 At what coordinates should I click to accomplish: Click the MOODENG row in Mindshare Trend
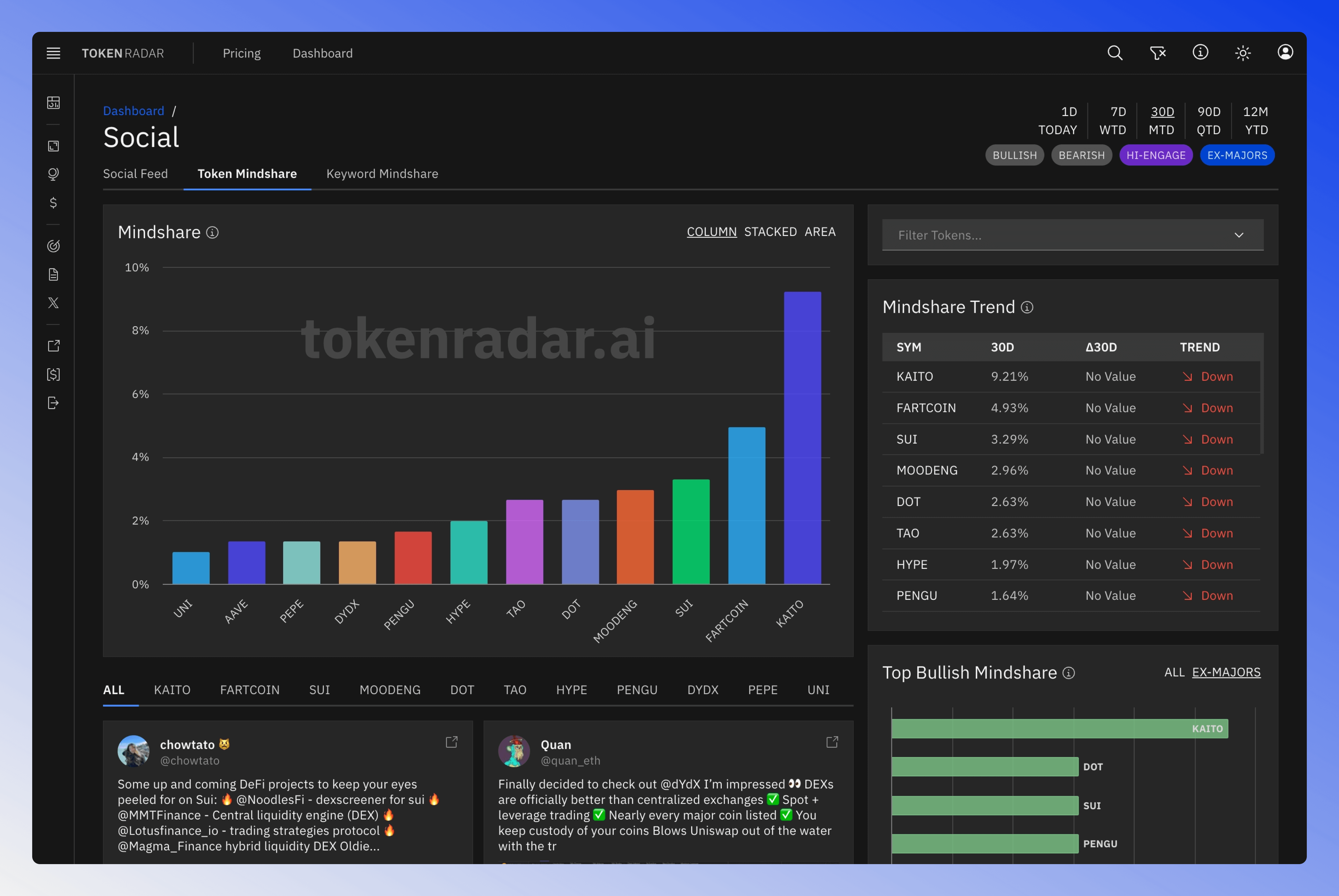[1071, 470]
